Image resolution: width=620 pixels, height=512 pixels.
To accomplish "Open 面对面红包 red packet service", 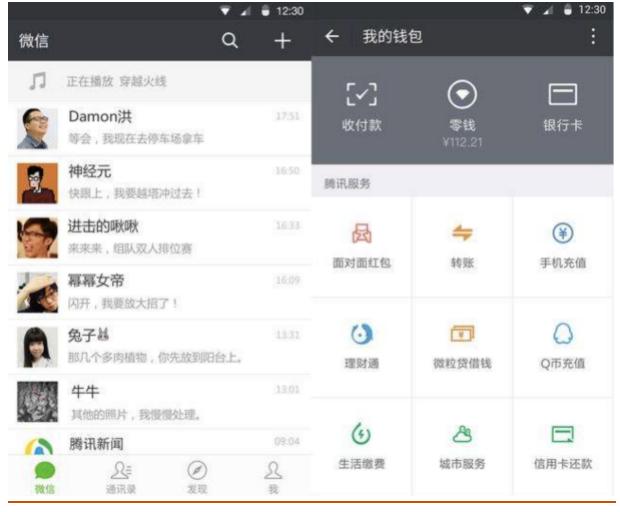I will (x=361, y=246).
